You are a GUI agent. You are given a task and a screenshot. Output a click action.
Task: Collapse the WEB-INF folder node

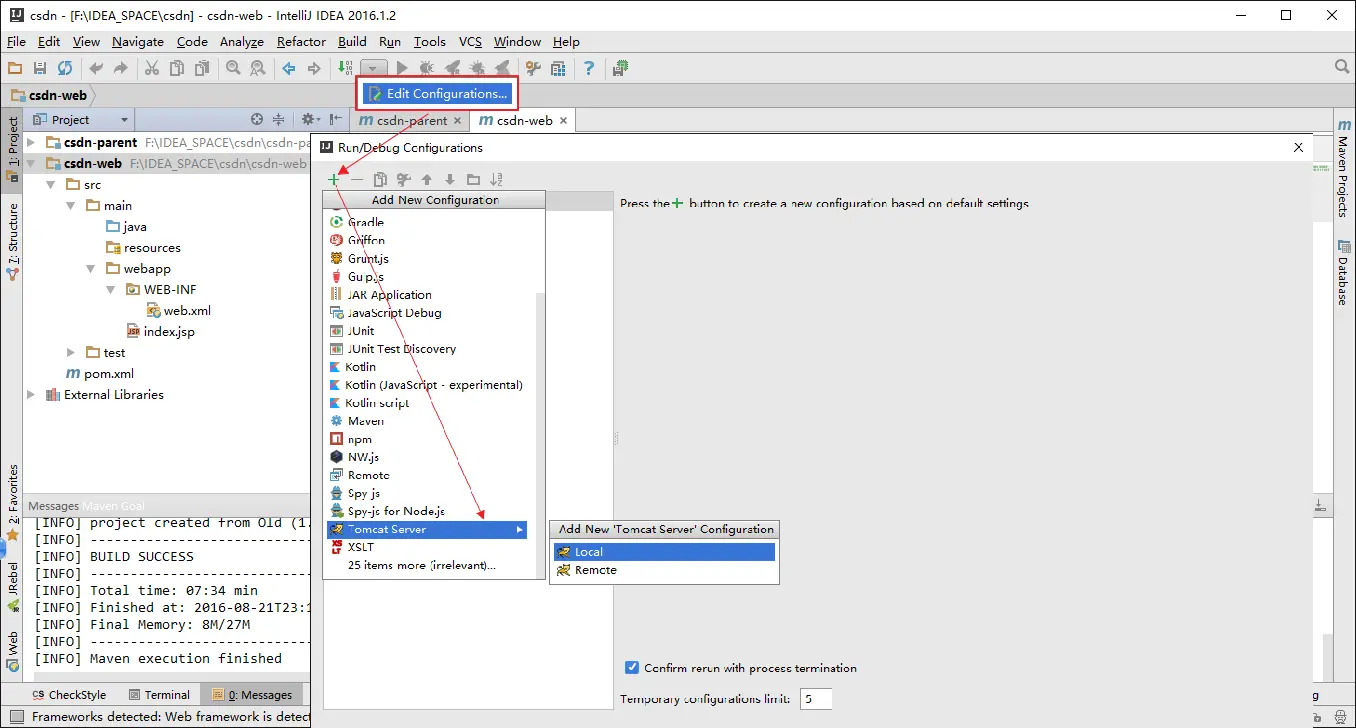coord(111,290)
